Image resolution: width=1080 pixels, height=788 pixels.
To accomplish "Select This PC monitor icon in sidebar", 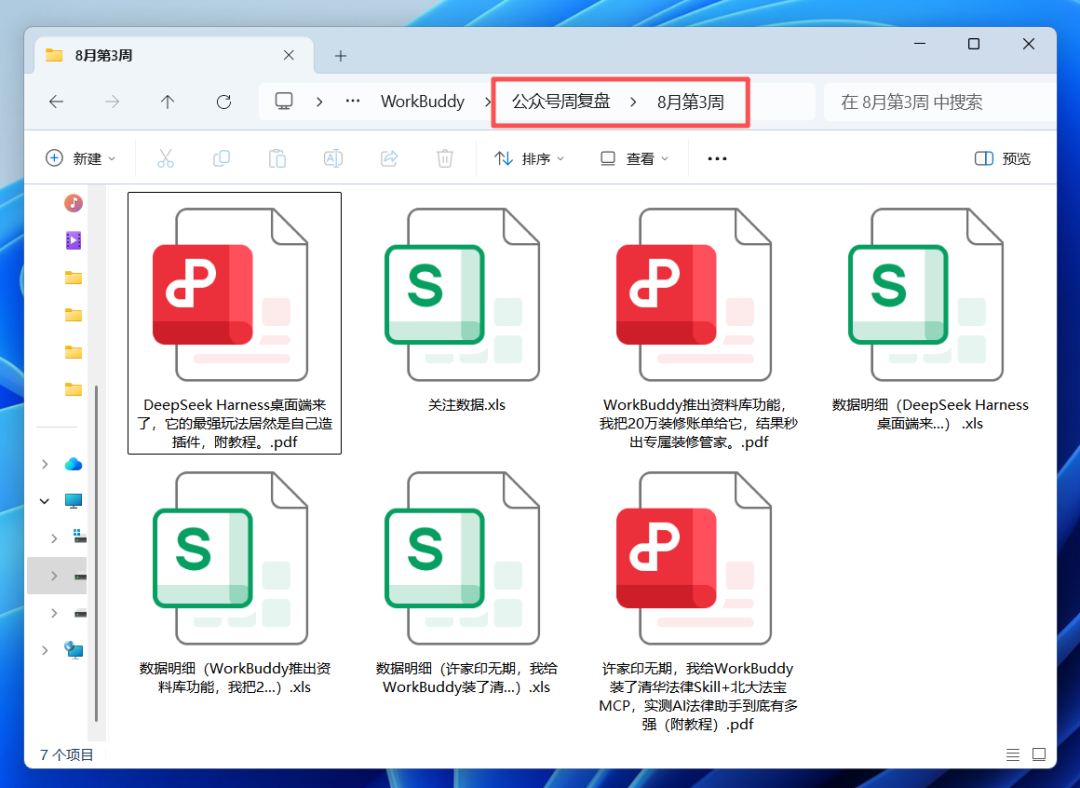I will click(74, 501).
